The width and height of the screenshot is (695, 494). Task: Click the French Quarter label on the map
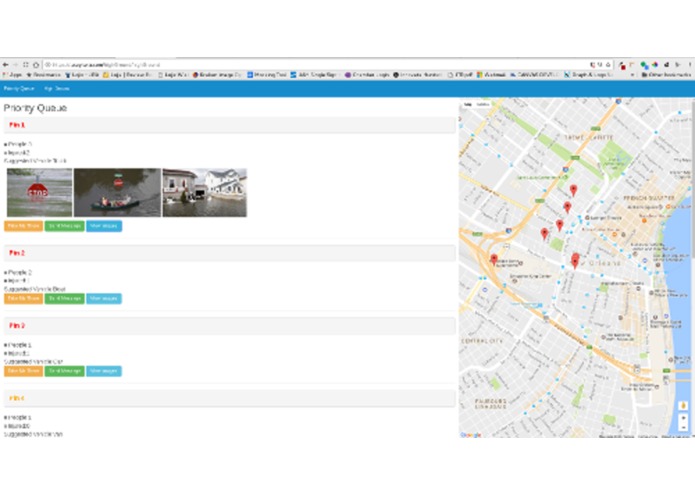coord(648,198)
